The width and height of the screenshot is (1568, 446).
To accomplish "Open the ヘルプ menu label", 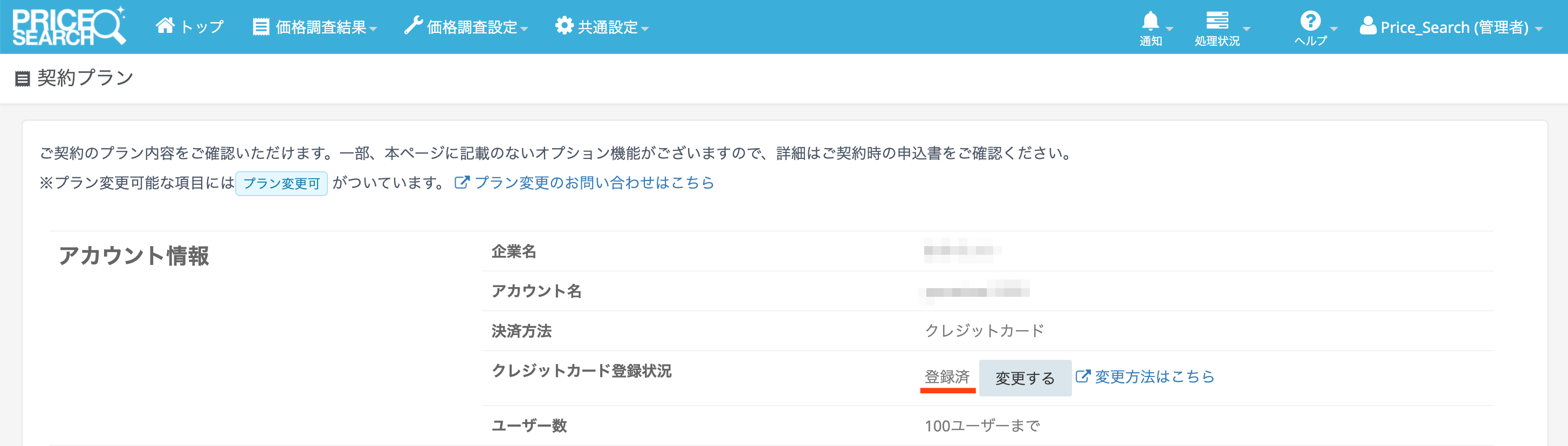I will [x=1310, y=41].
